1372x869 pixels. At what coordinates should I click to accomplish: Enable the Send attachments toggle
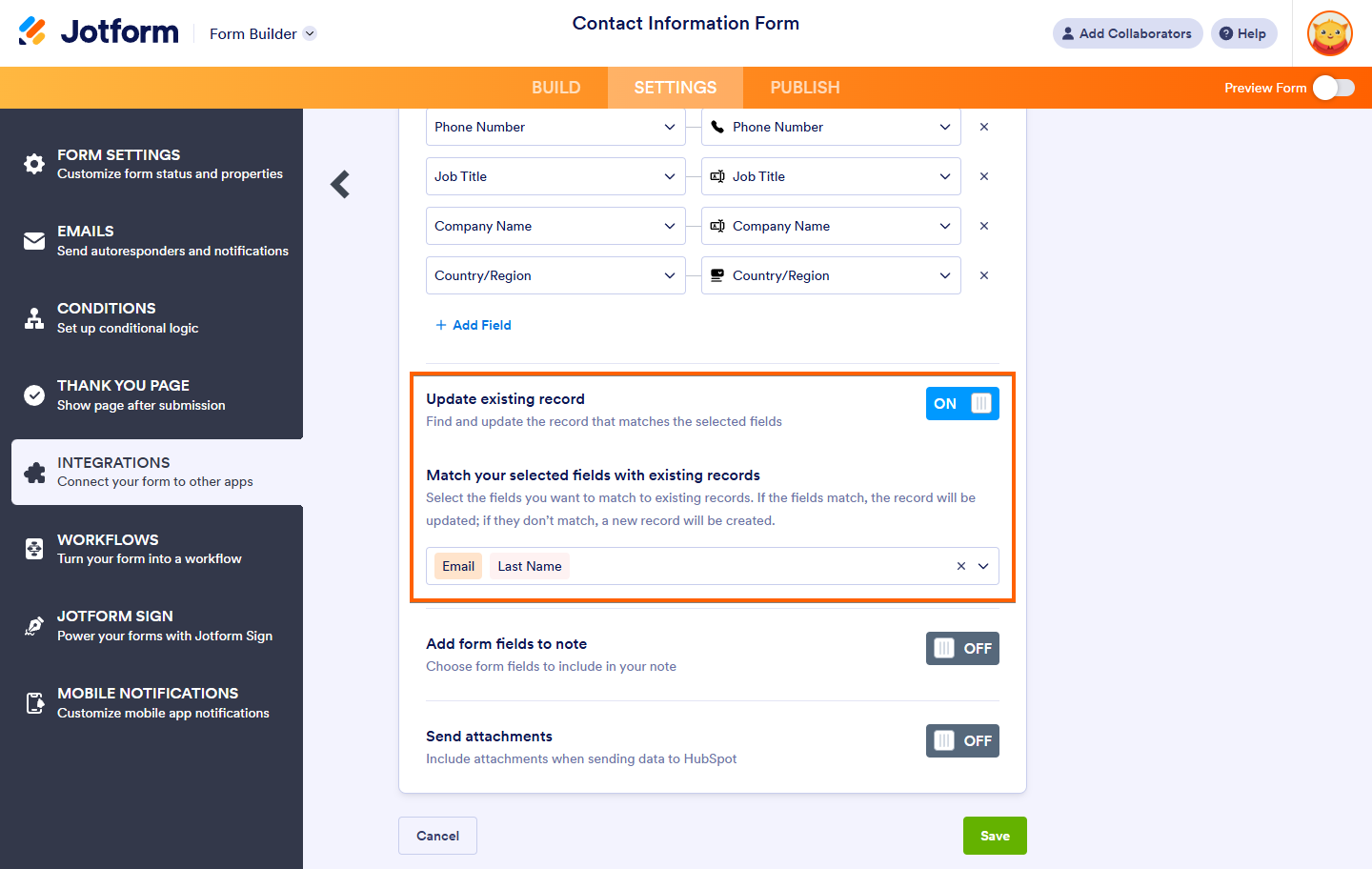click(962, 741)
